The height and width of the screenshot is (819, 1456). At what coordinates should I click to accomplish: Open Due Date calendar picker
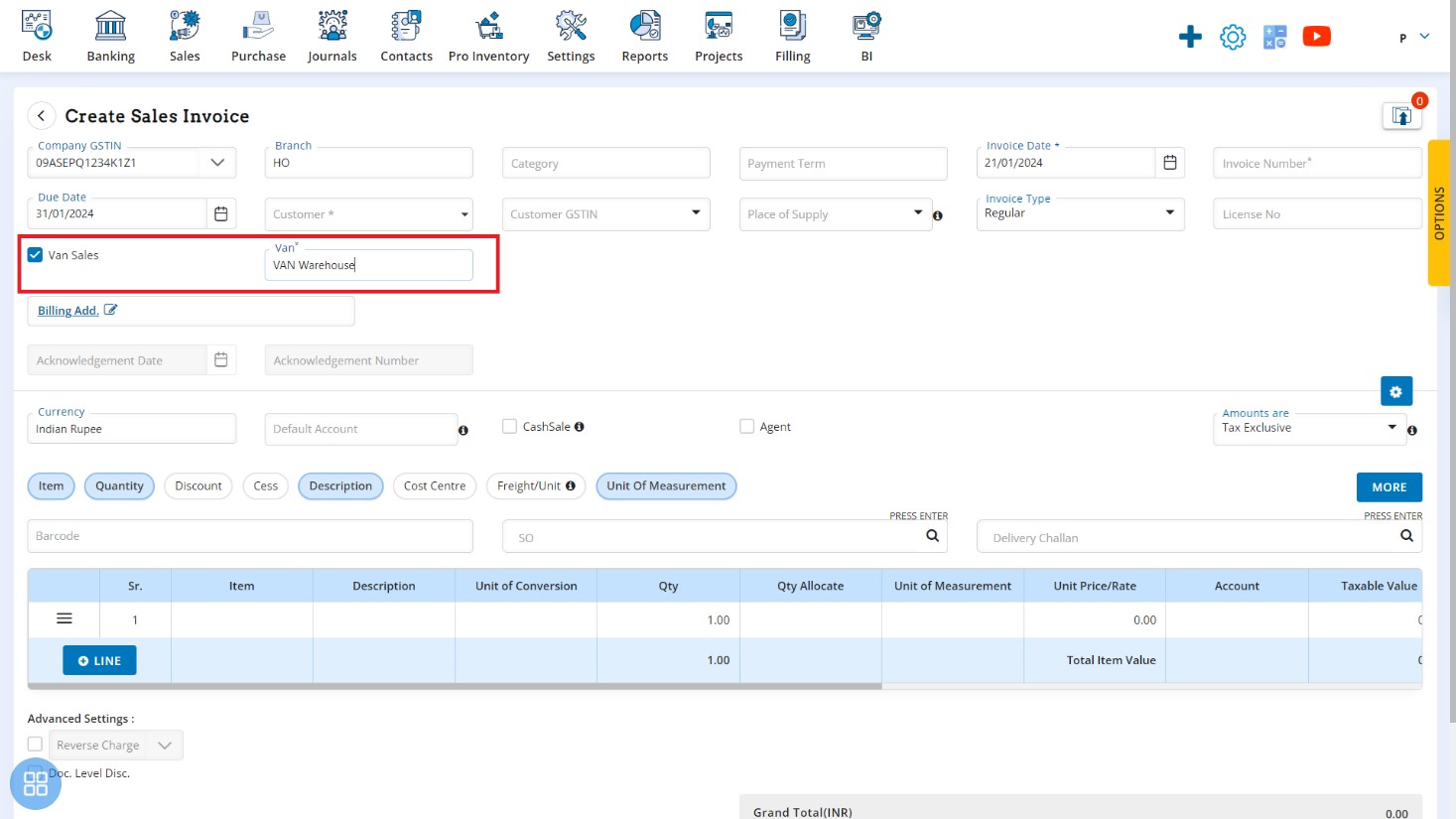click(221, 213)
